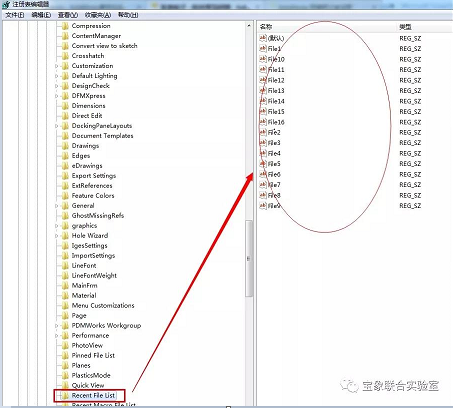The width and height of the screenshot is (453, 408).
Task: Click the File1 string value icon
Action: click(x=263, y=49)
